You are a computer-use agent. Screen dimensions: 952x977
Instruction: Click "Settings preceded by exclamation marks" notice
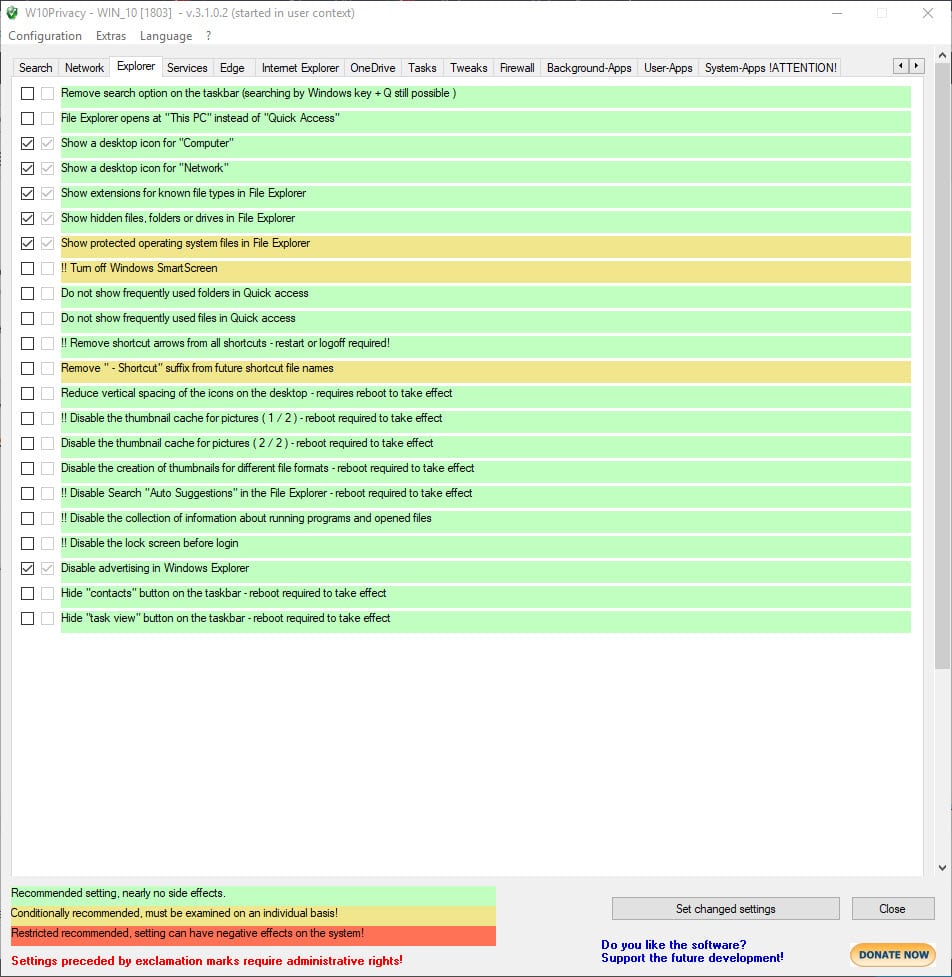[207, 960]
